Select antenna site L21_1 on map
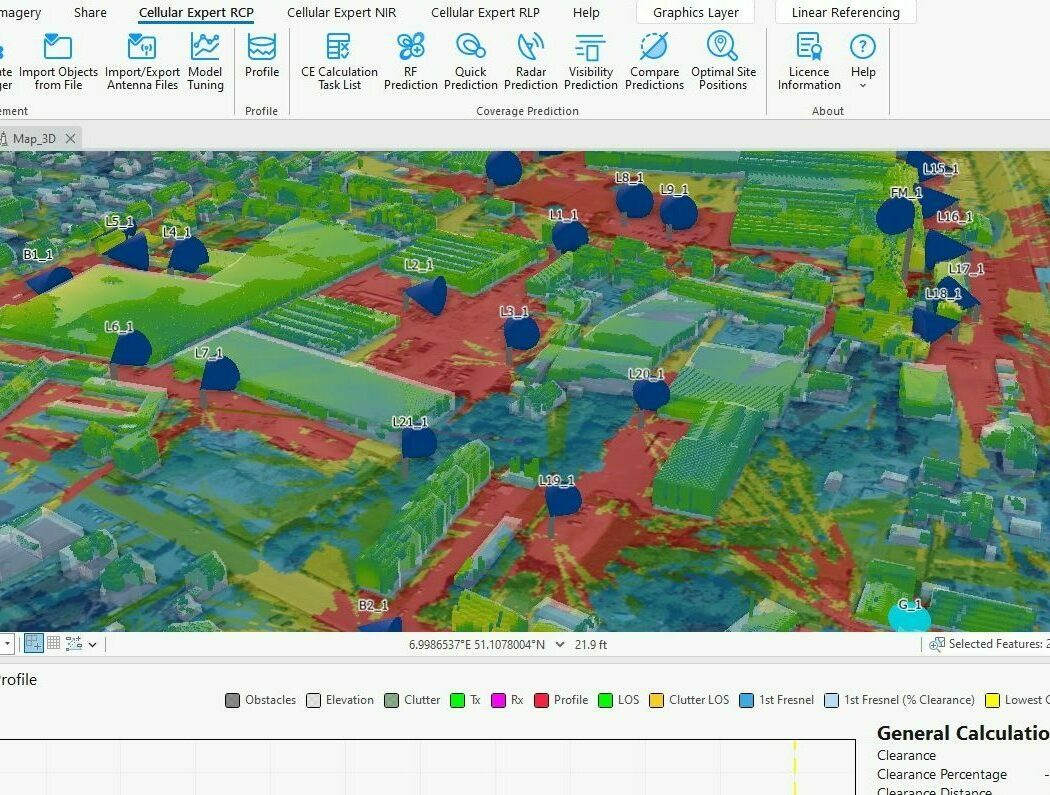The image size is (1050, 795). pyautogui.click(x=419, y=442)
